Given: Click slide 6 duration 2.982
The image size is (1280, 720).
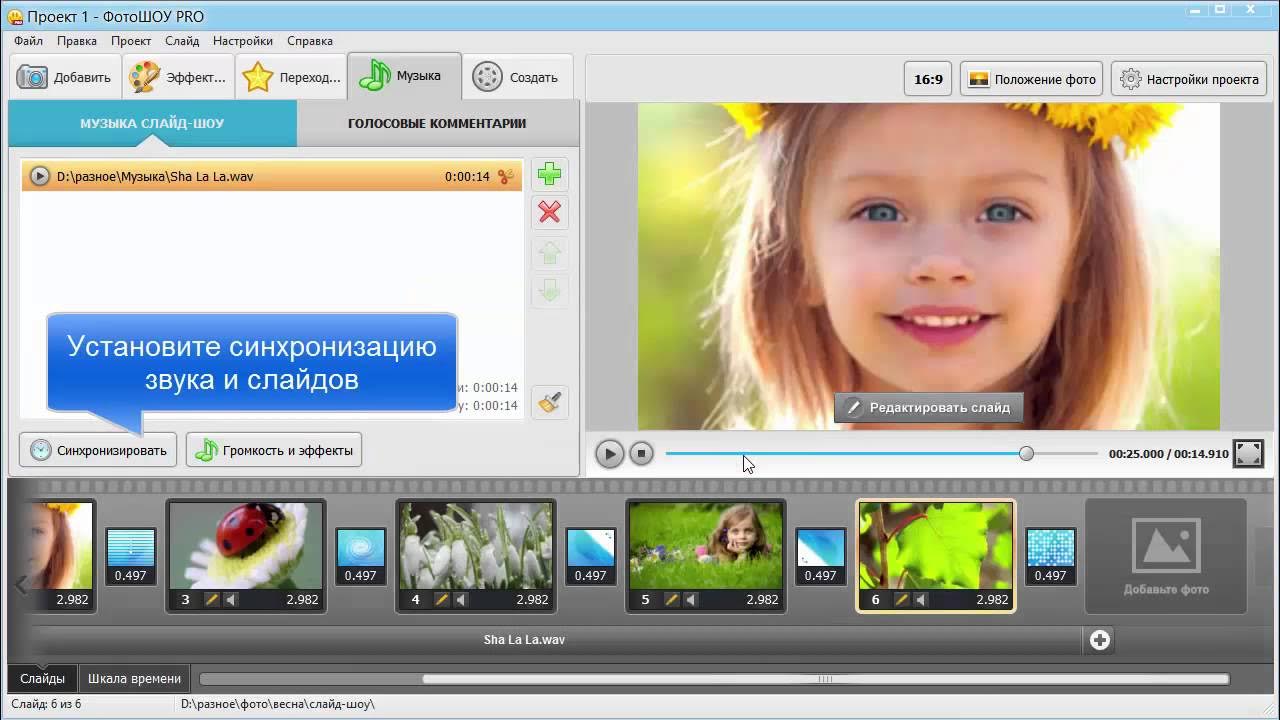Looking at the screenshot, I should (993, 600).
